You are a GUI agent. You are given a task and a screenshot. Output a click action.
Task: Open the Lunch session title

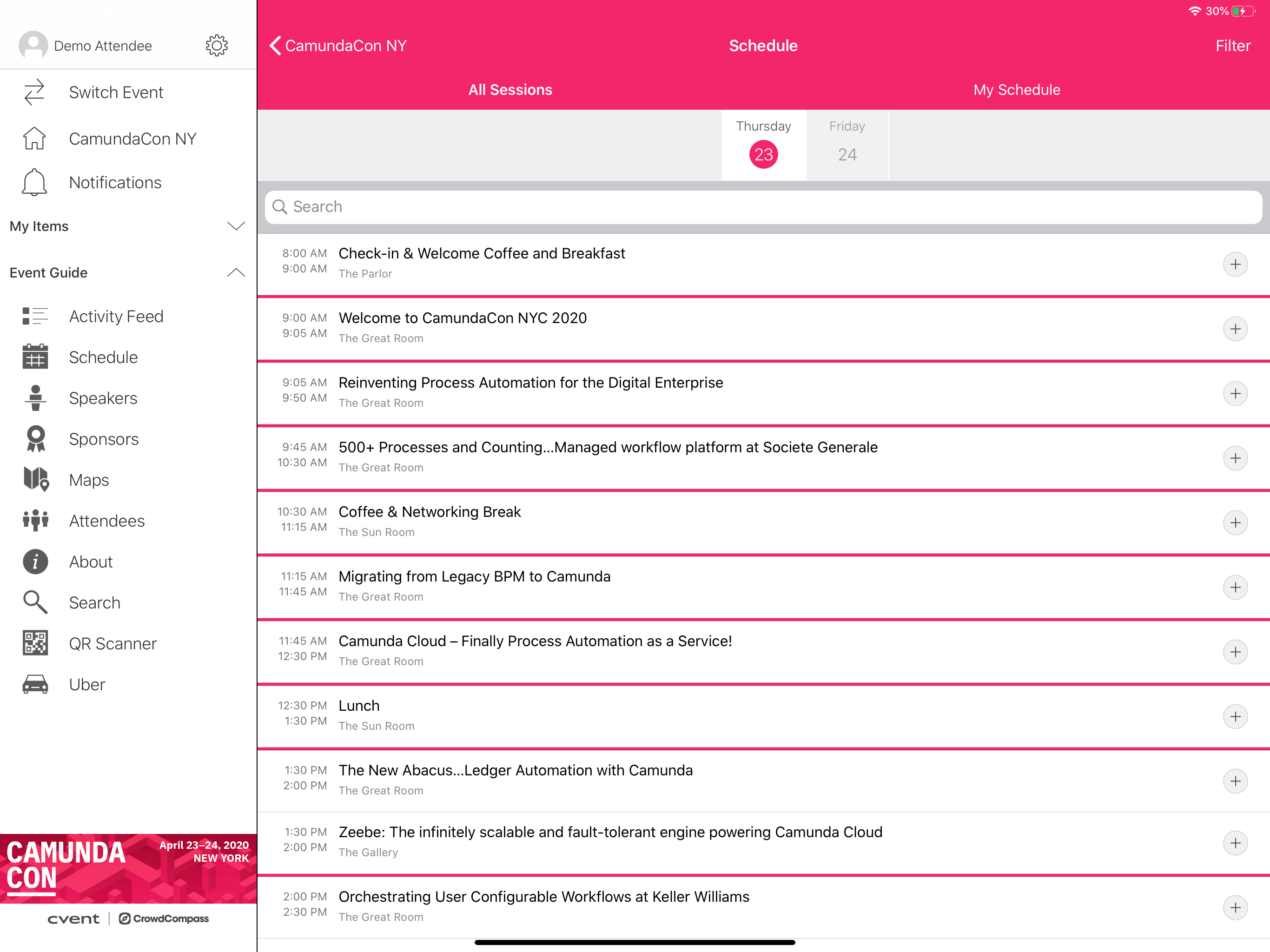pos(359,706)
